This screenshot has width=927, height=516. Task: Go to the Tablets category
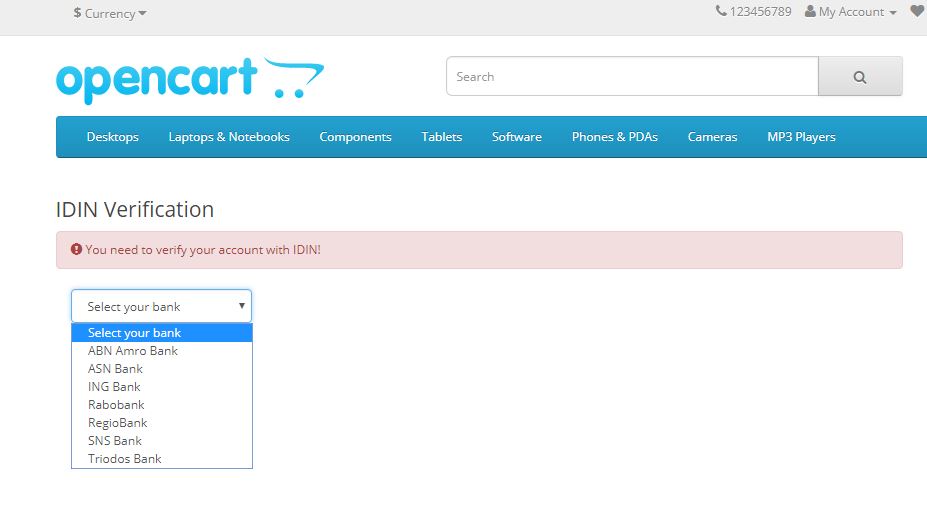point(442,137)
